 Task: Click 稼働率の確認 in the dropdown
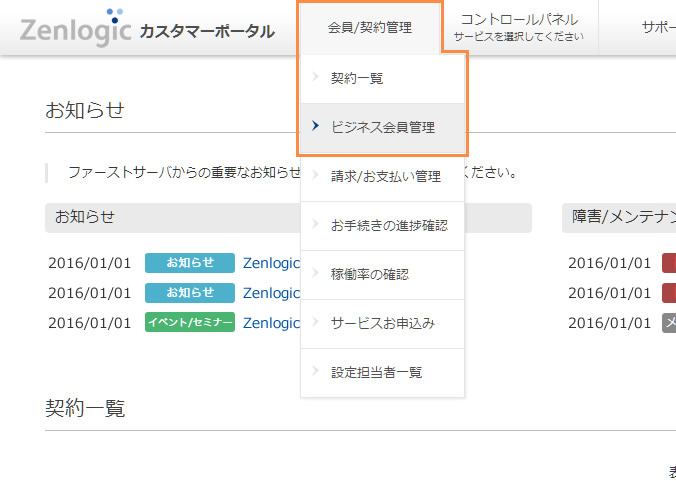click(x=369, y=274)
